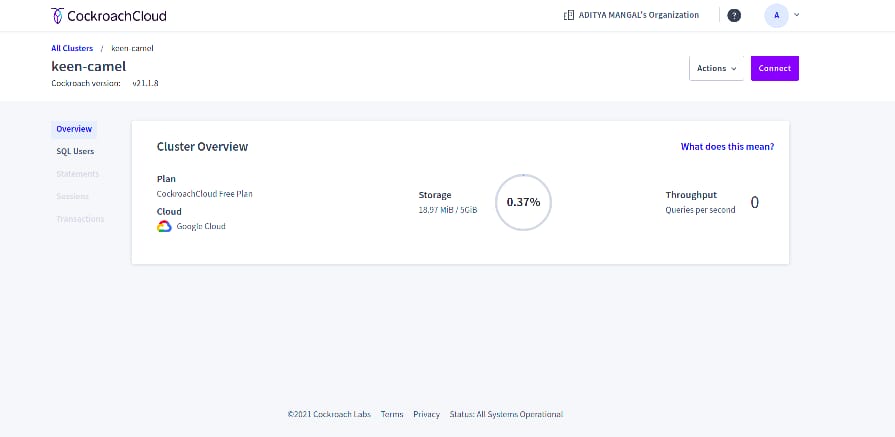Image resolution: width=895 pixels, height=437 pixels.
Task: Select the Overview sidebar tab
Action: [x=74, y=129]
